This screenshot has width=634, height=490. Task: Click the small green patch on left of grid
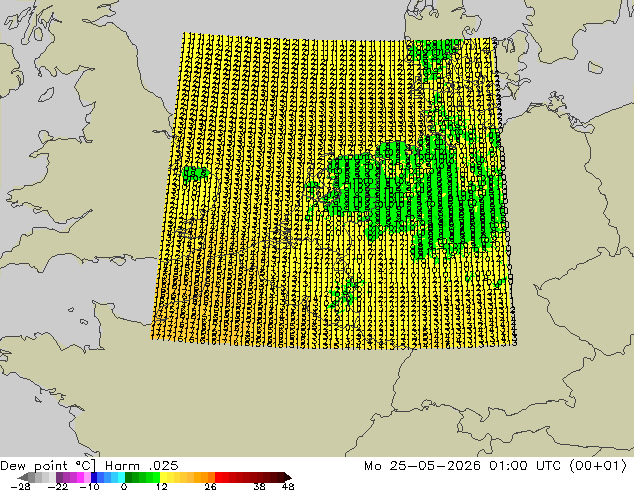point(195,173)
